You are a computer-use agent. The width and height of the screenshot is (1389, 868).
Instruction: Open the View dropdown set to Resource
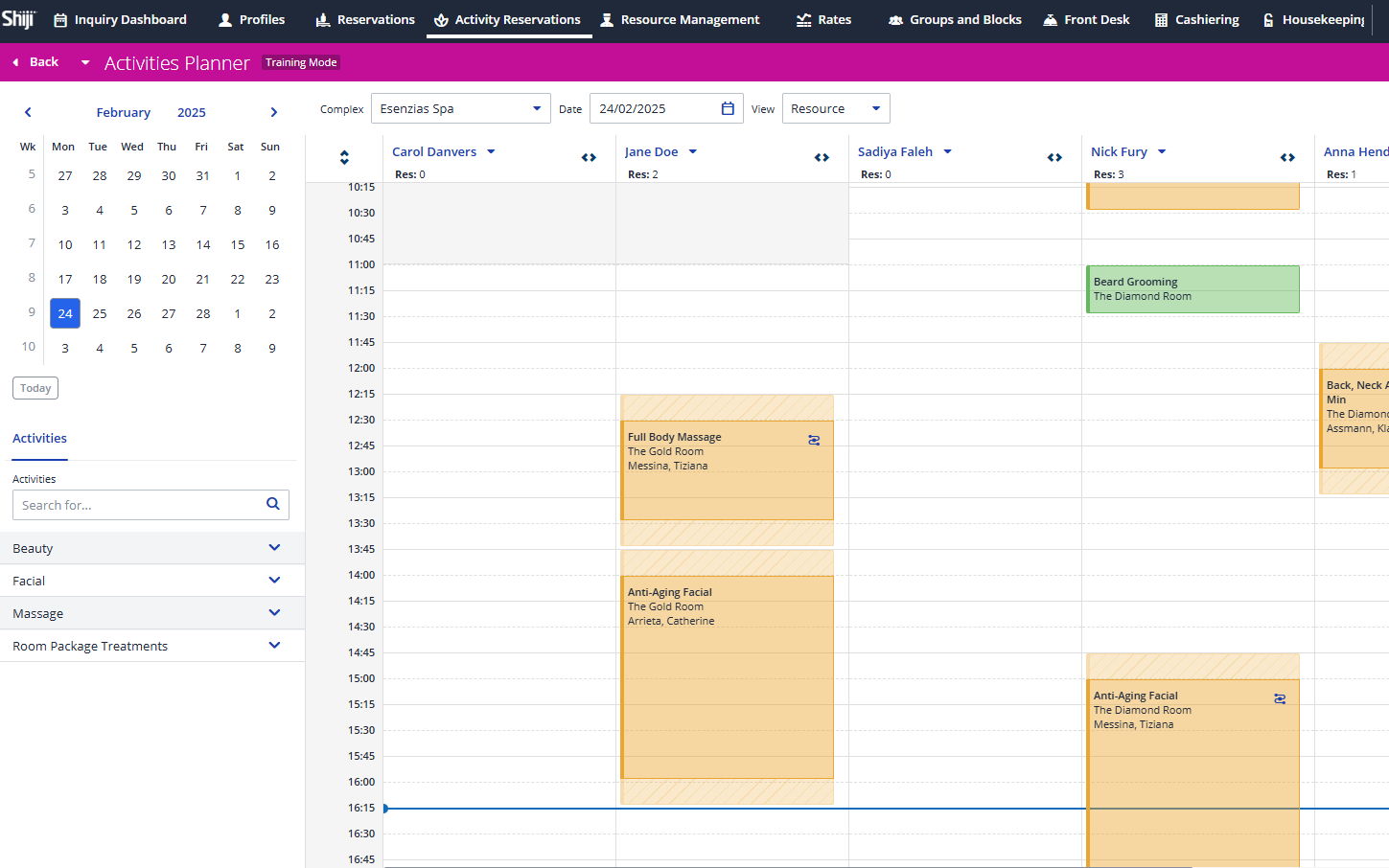[836, 108]
